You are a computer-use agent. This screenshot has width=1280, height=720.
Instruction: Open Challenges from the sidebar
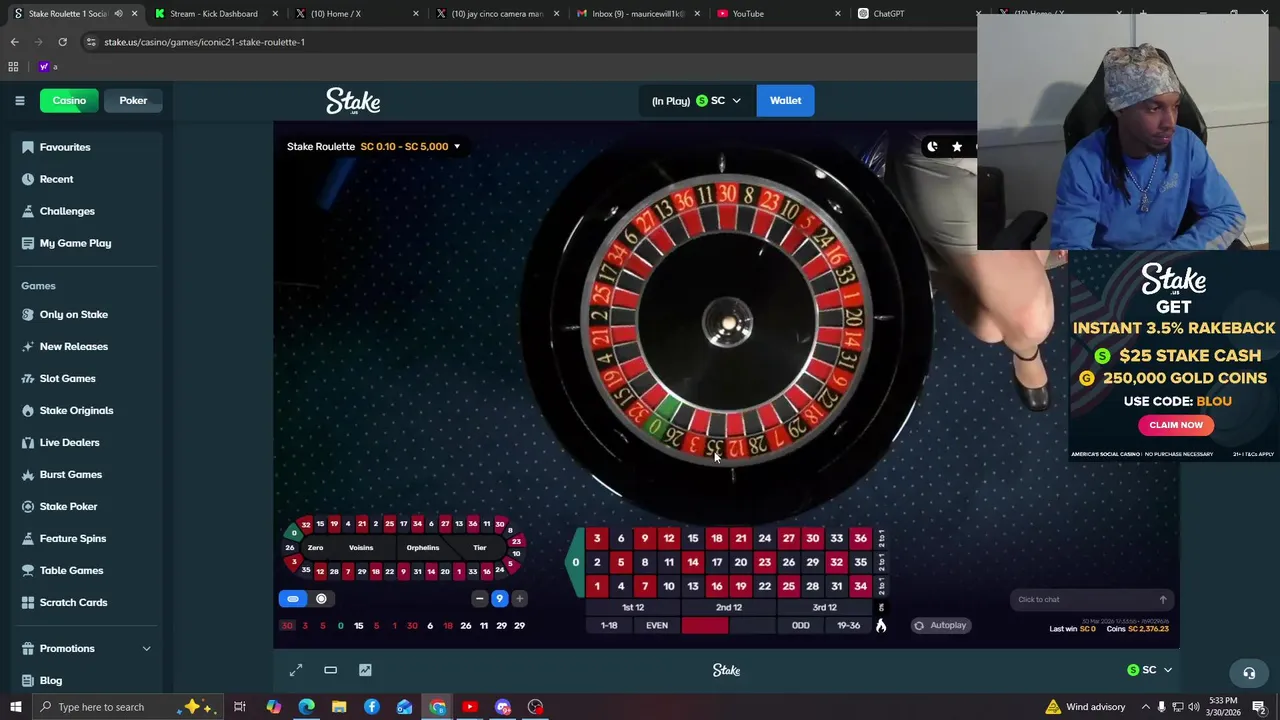click(85, 211)
